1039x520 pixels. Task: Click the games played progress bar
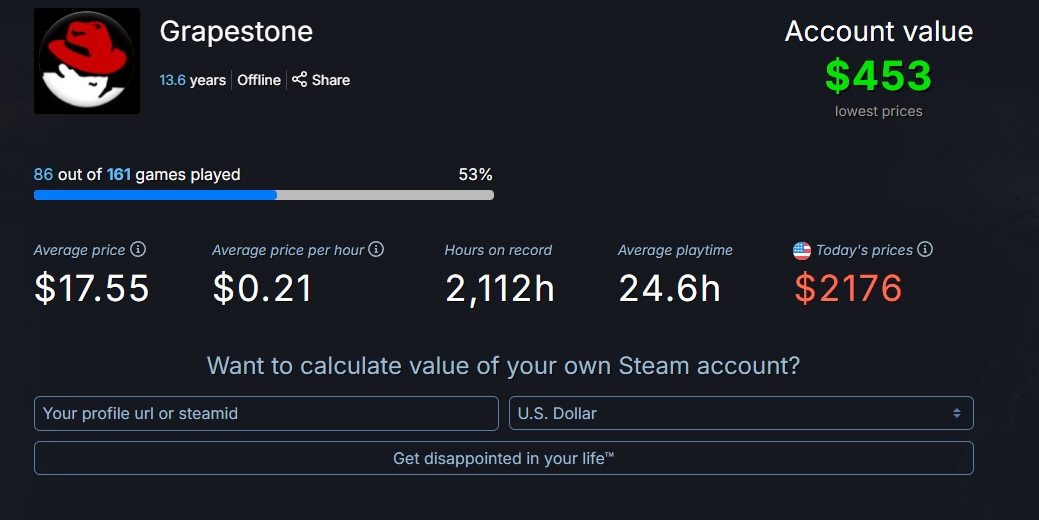(x=264, y=195)
